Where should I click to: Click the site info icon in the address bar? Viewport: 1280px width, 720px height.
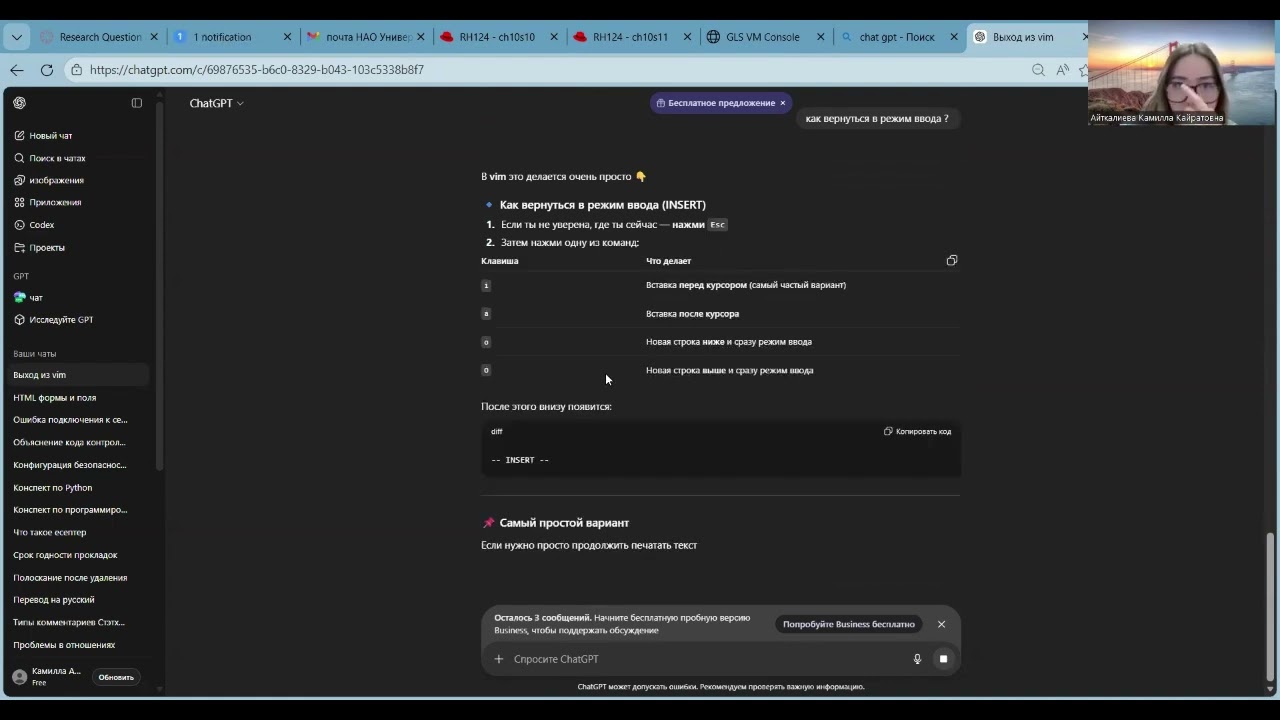77,70
